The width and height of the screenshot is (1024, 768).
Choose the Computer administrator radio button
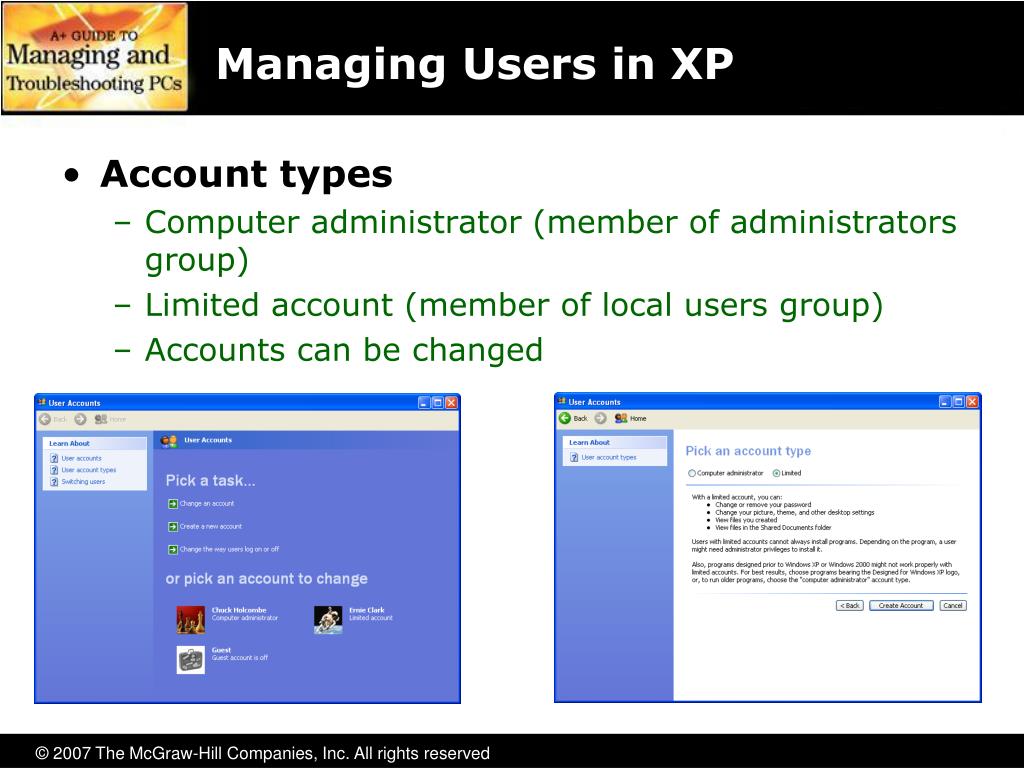692,473
